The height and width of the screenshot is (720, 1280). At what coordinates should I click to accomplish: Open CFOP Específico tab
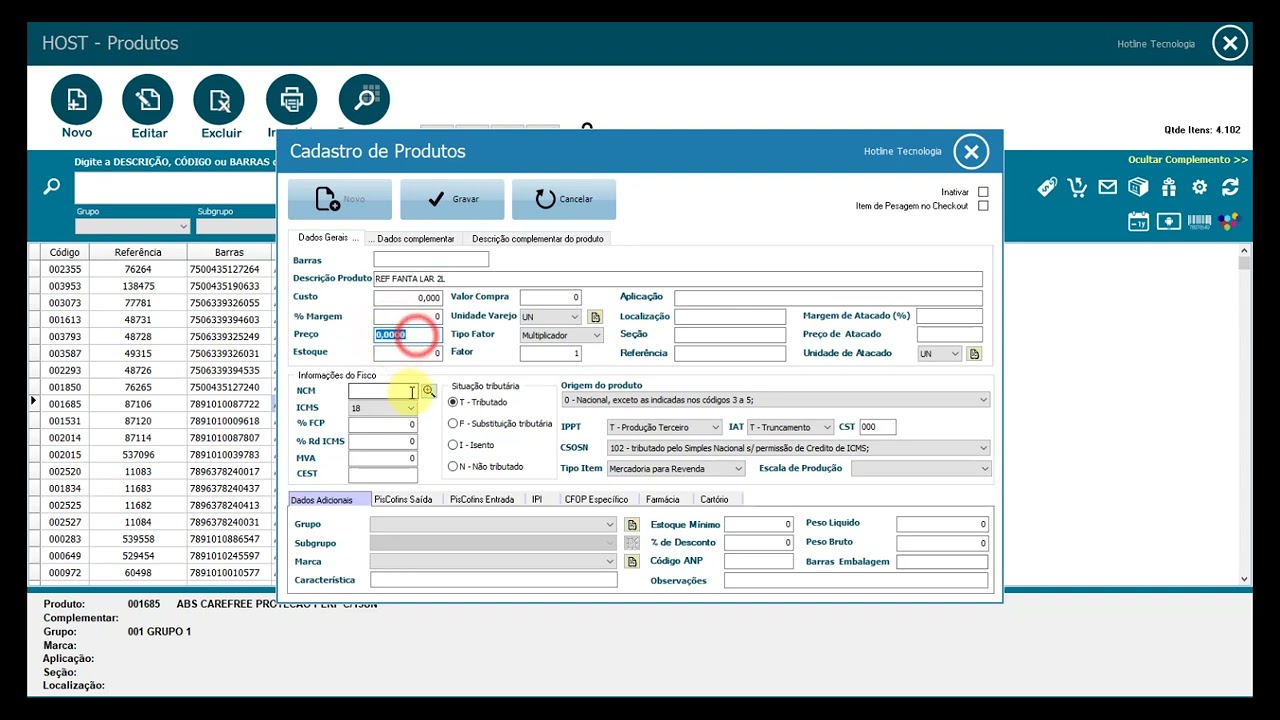click(596, 499)
